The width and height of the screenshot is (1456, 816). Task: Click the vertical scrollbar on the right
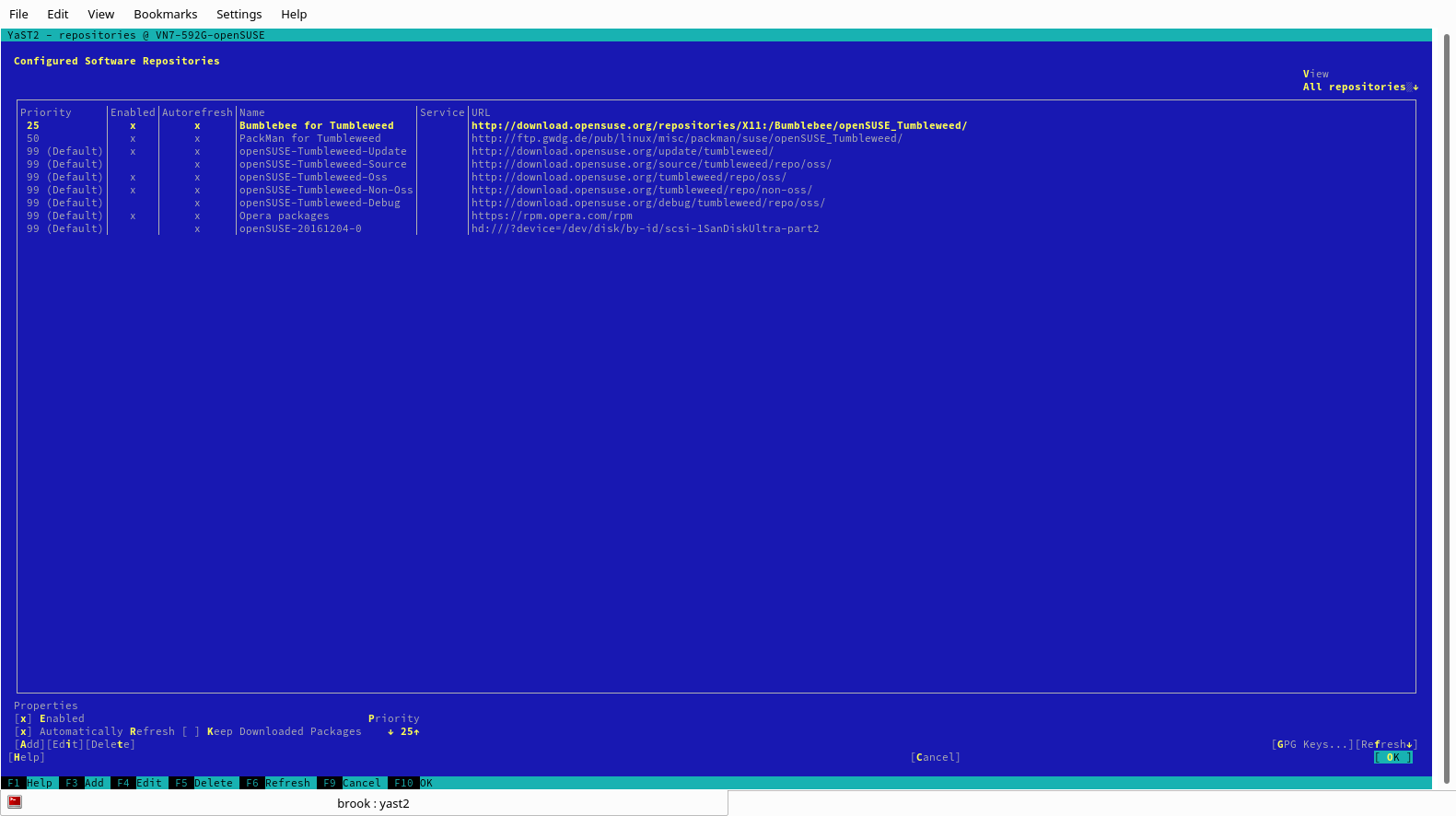click(1447, 405)
